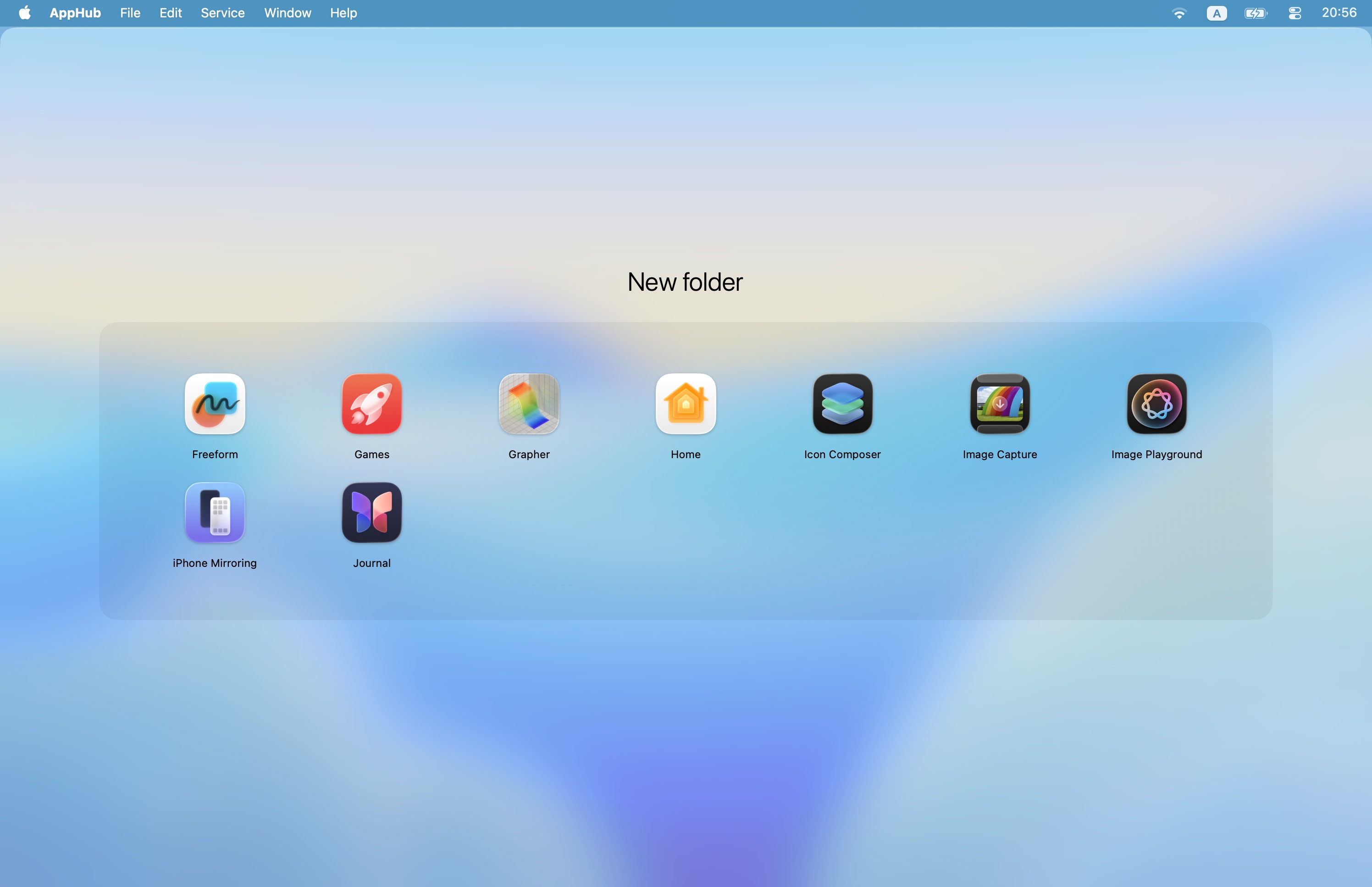
Task: Click the Wi-Fi status icon
Action: pyautogui.click(x=1180, y=13)
